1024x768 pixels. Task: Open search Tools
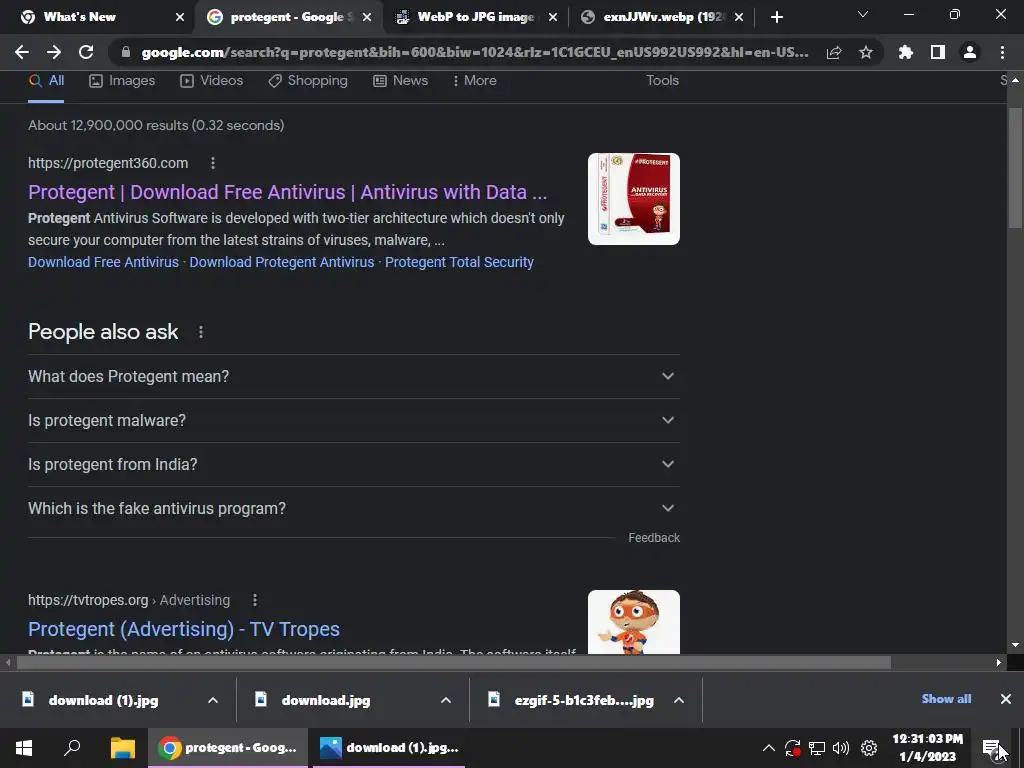[662, 80]
